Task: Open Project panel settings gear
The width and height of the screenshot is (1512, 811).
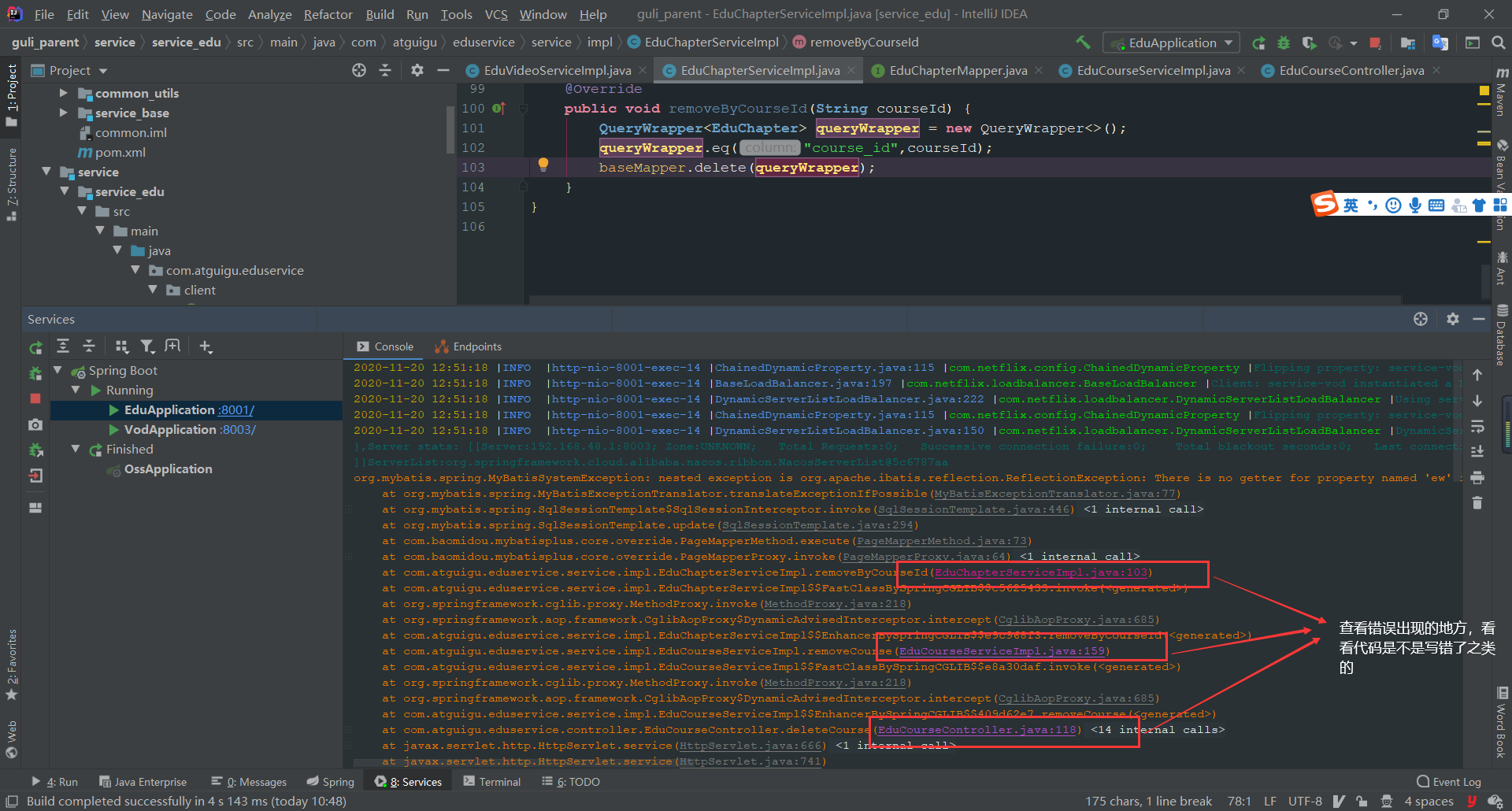Action: pos(417,70)
